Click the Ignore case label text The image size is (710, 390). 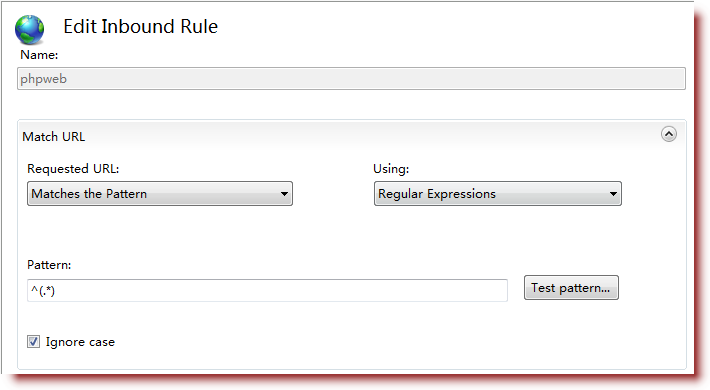click(80, 342)
